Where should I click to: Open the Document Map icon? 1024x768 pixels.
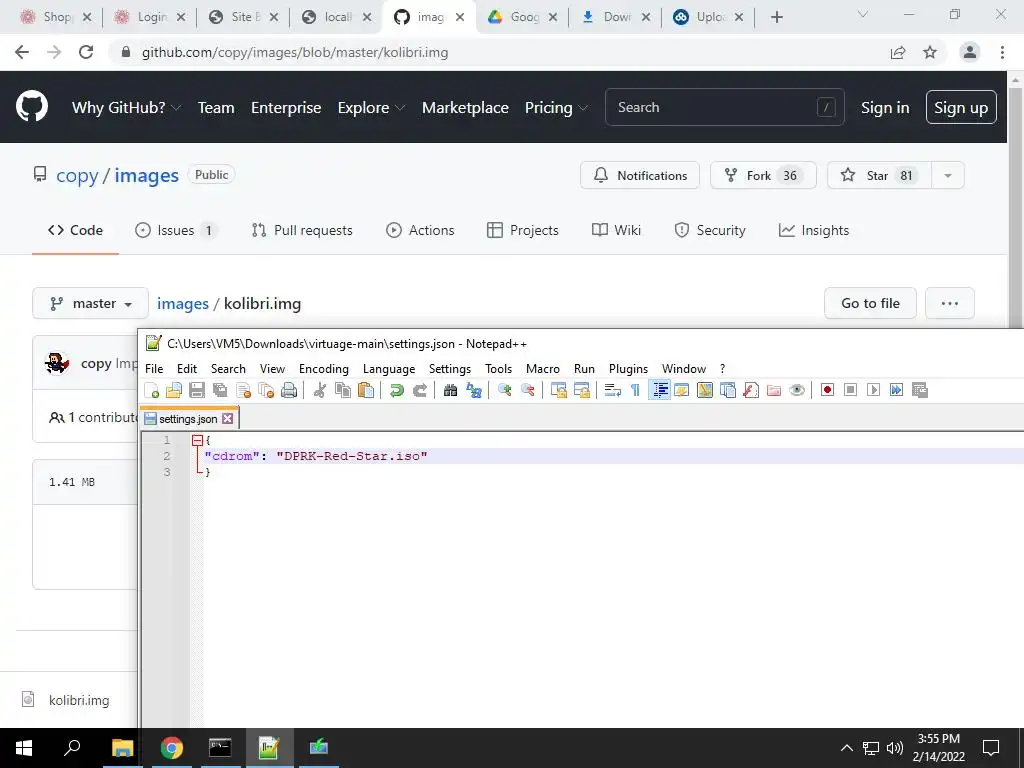tap(705, 391)
